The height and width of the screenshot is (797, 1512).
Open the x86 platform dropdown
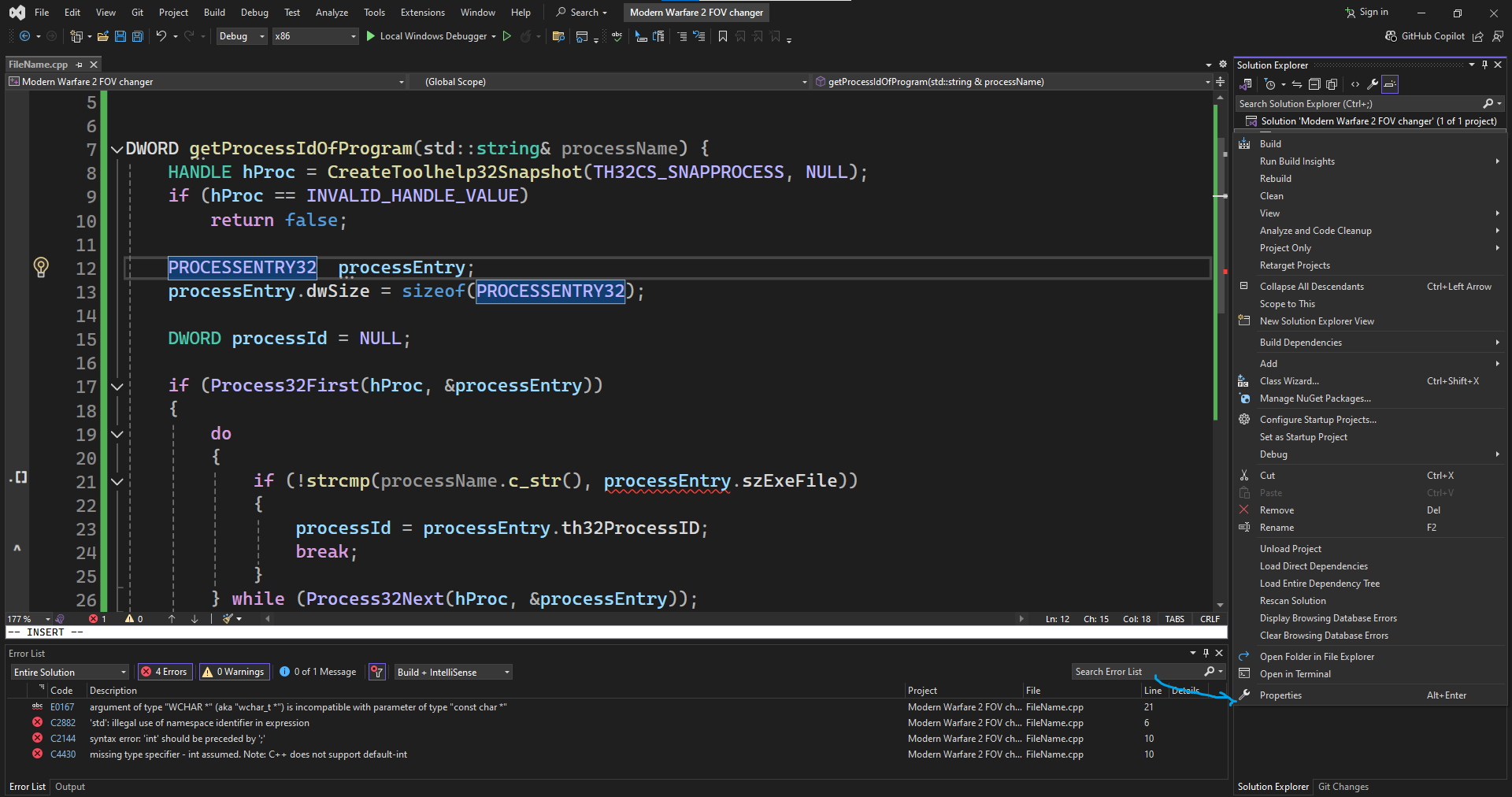click(x=315, y=36)
